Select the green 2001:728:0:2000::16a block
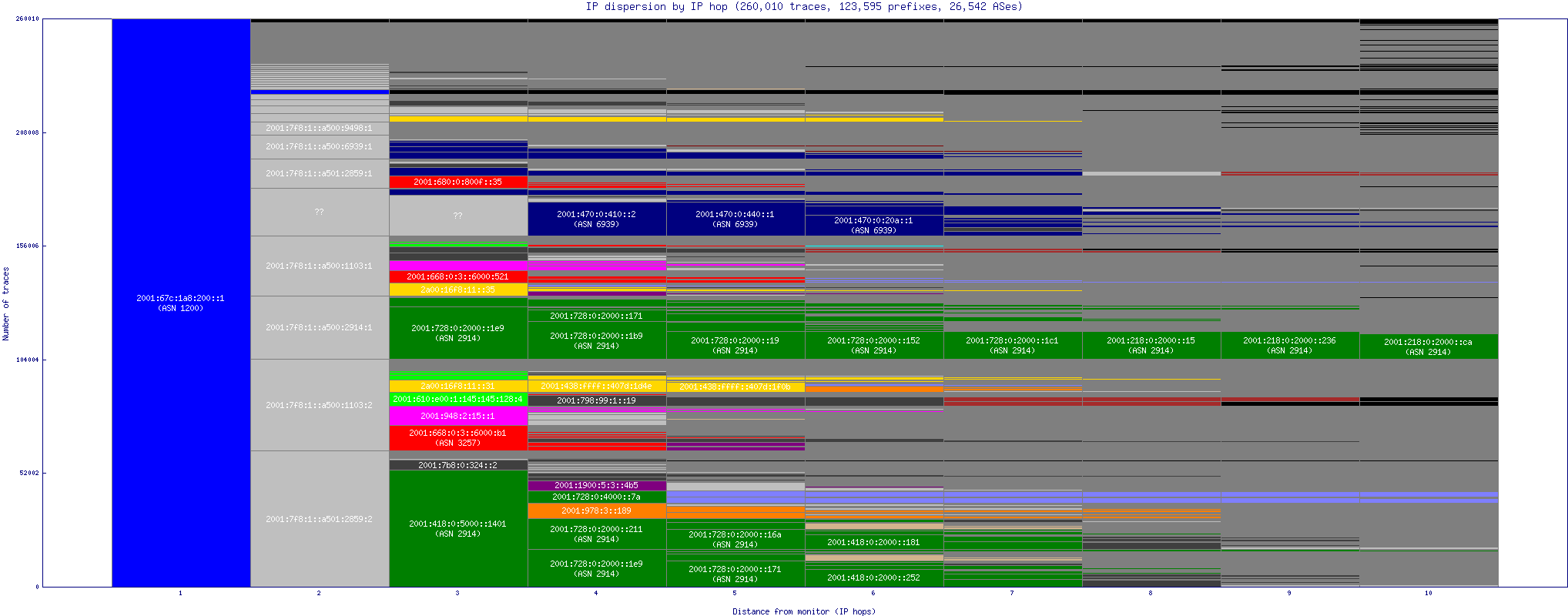 (x=735, y=539)
